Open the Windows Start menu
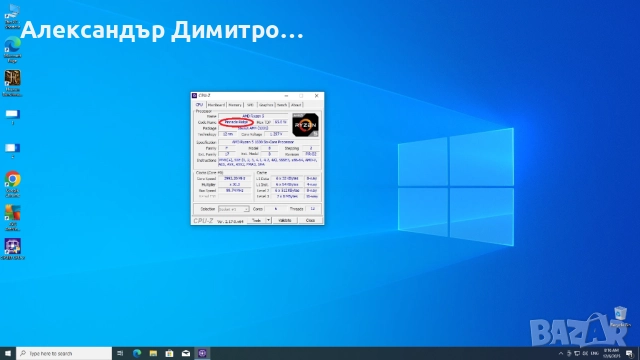 point(8,353)
